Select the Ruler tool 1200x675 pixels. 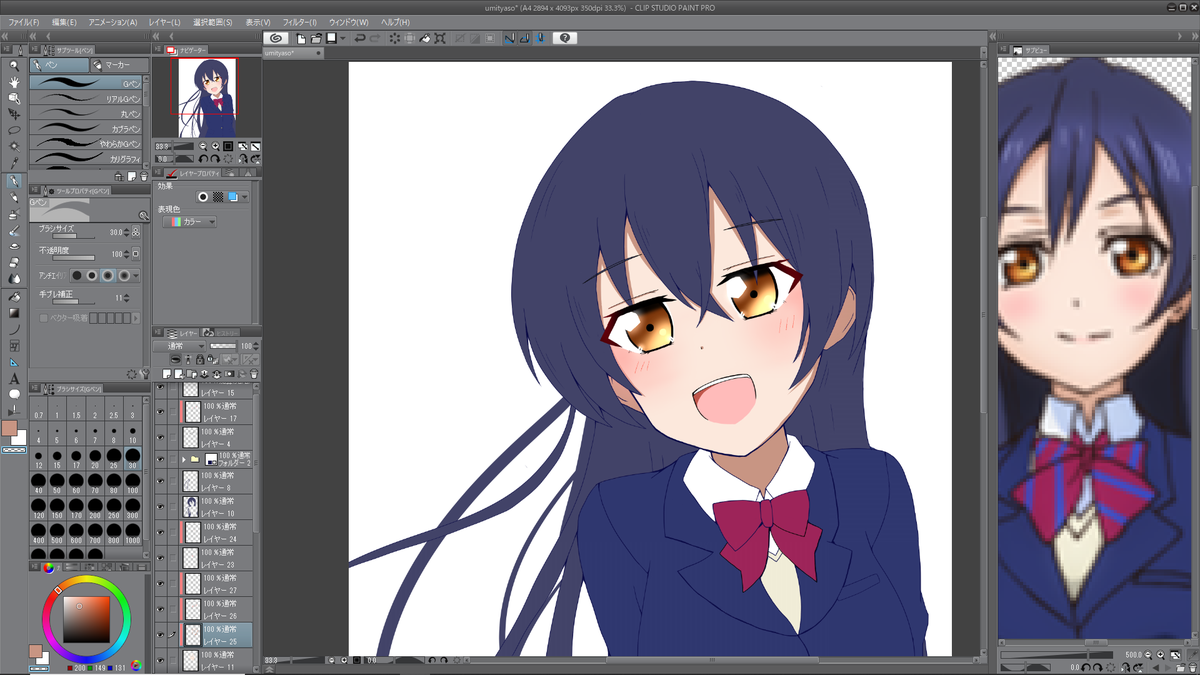tap(14, 362)
